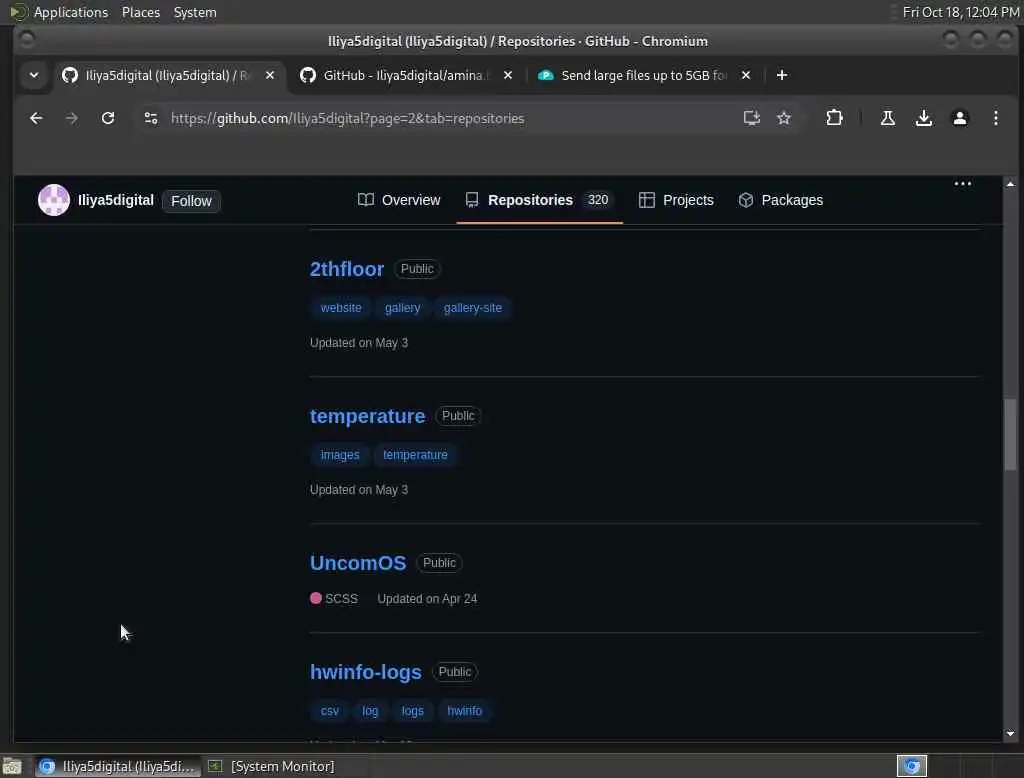The image size is (1024, 778).
Task: Click the clock in the top panel
Action: 961,12
